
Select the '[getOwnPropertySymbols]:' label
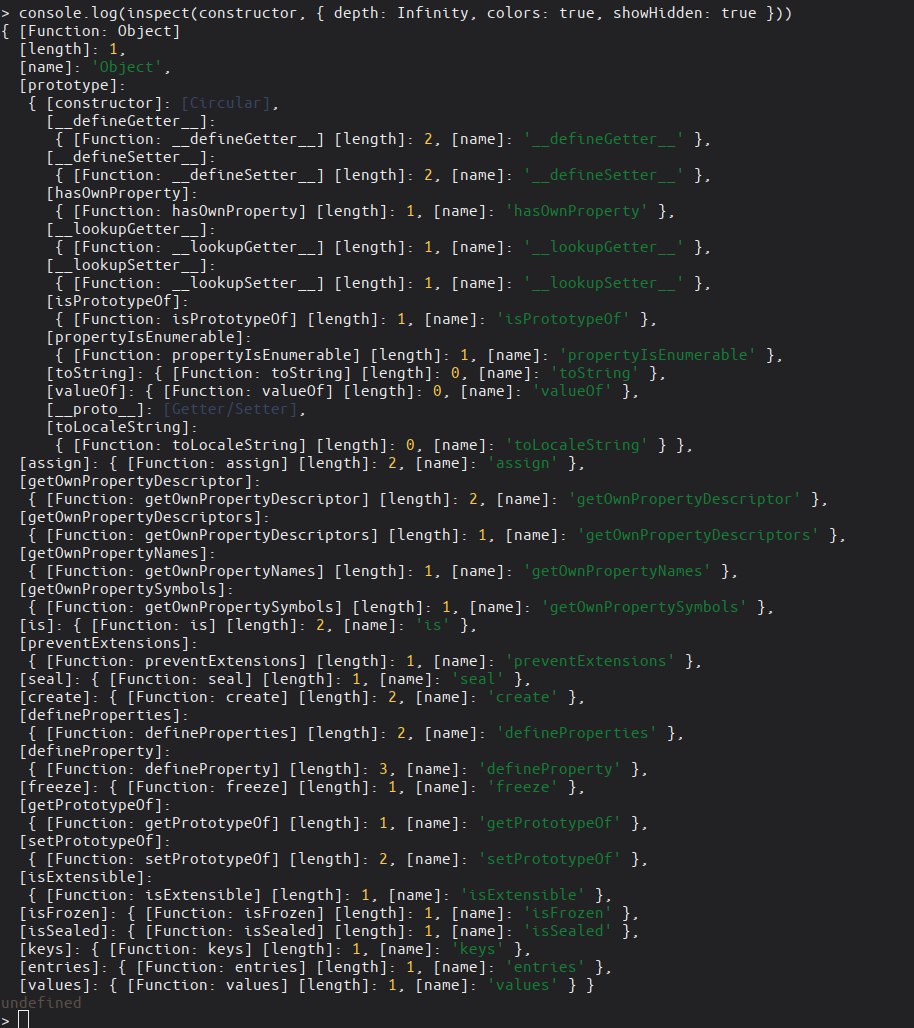(x=126, y=589)
